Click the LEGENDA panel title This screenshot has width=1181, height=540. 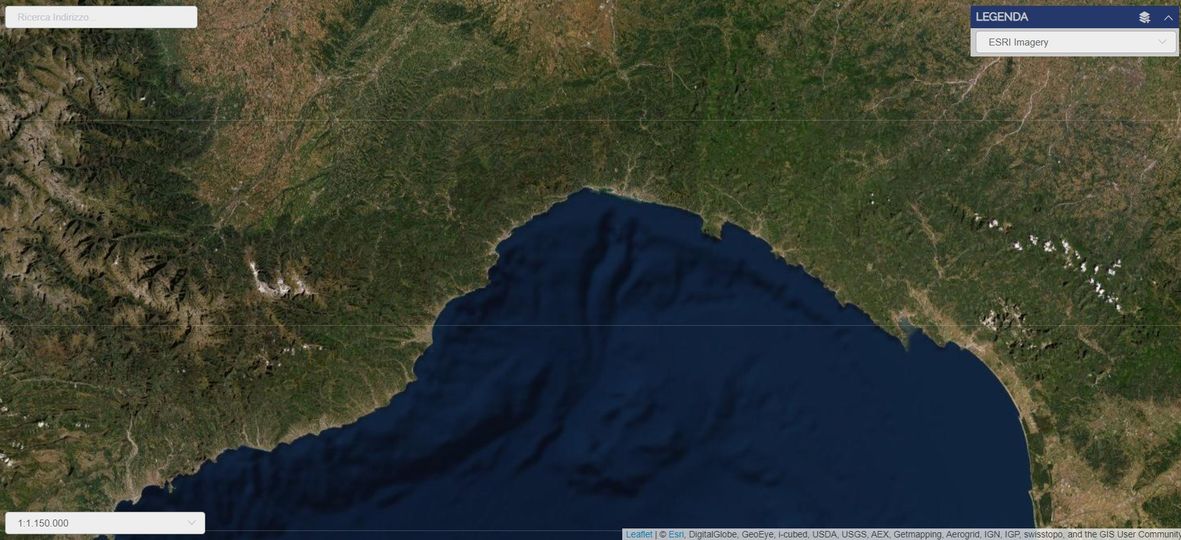(x=1002, y=17)
